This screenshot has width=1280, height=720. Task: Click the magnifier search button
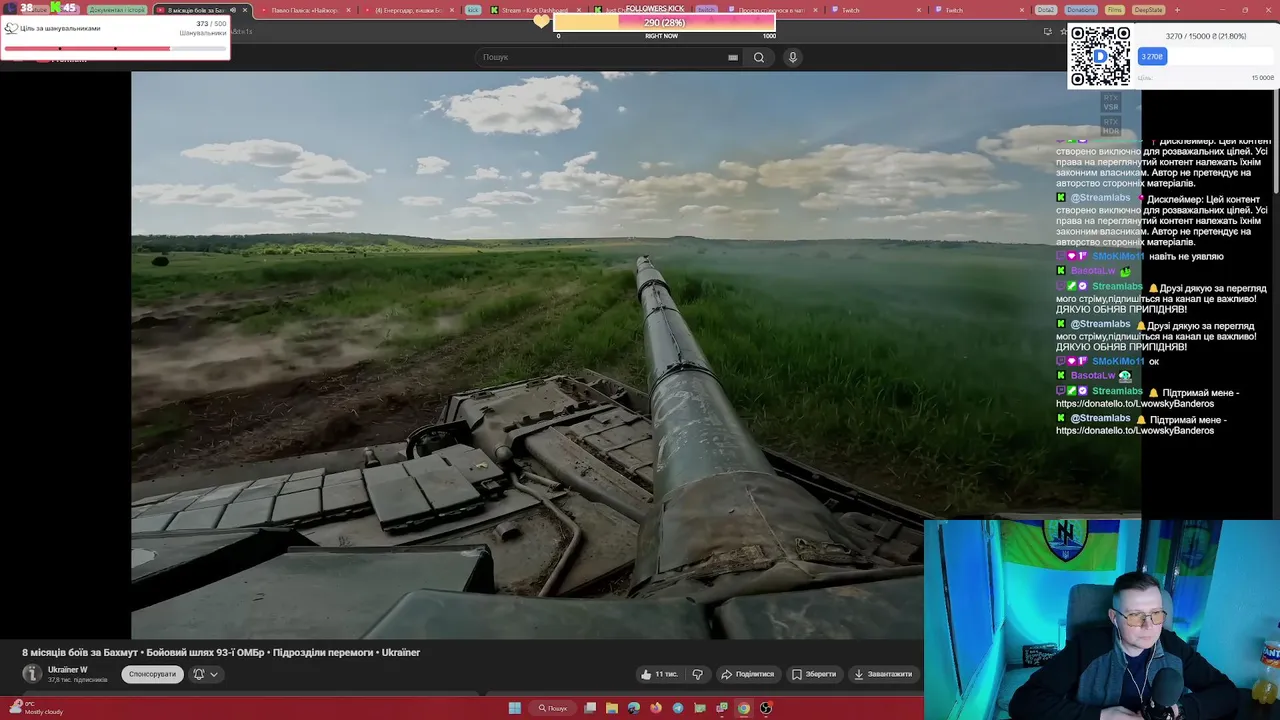pyautogui.click(x=759, y=57)
